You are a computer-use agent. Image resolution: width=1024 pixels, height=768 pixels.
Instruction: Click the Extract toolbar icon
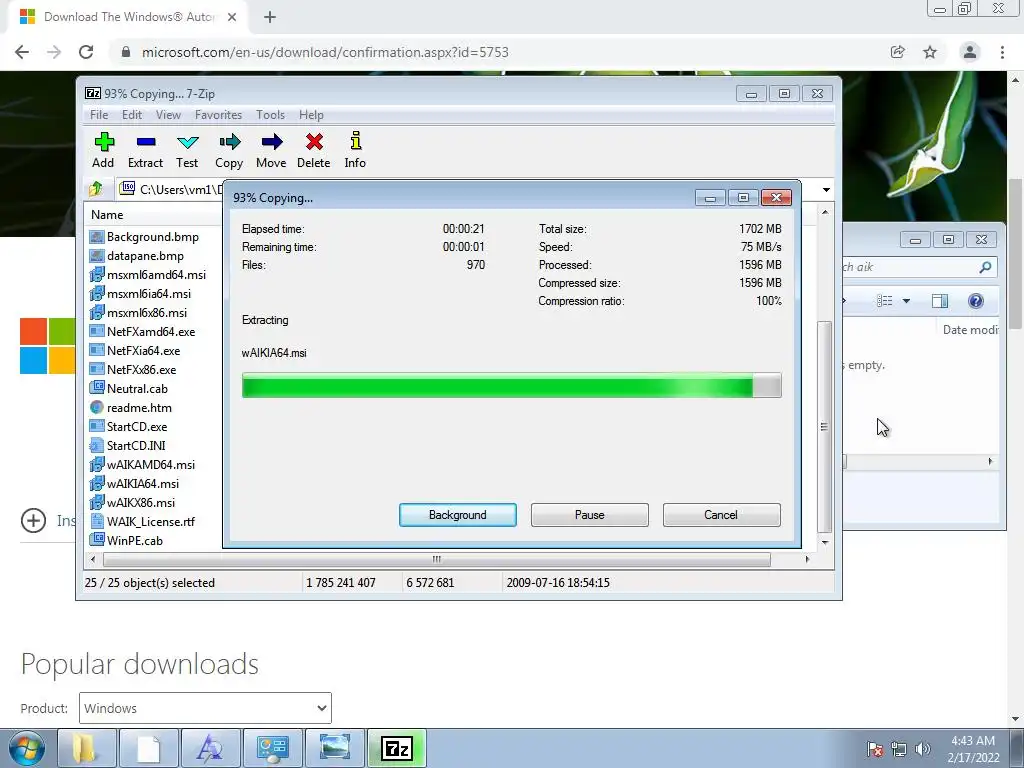click(145, 150)
